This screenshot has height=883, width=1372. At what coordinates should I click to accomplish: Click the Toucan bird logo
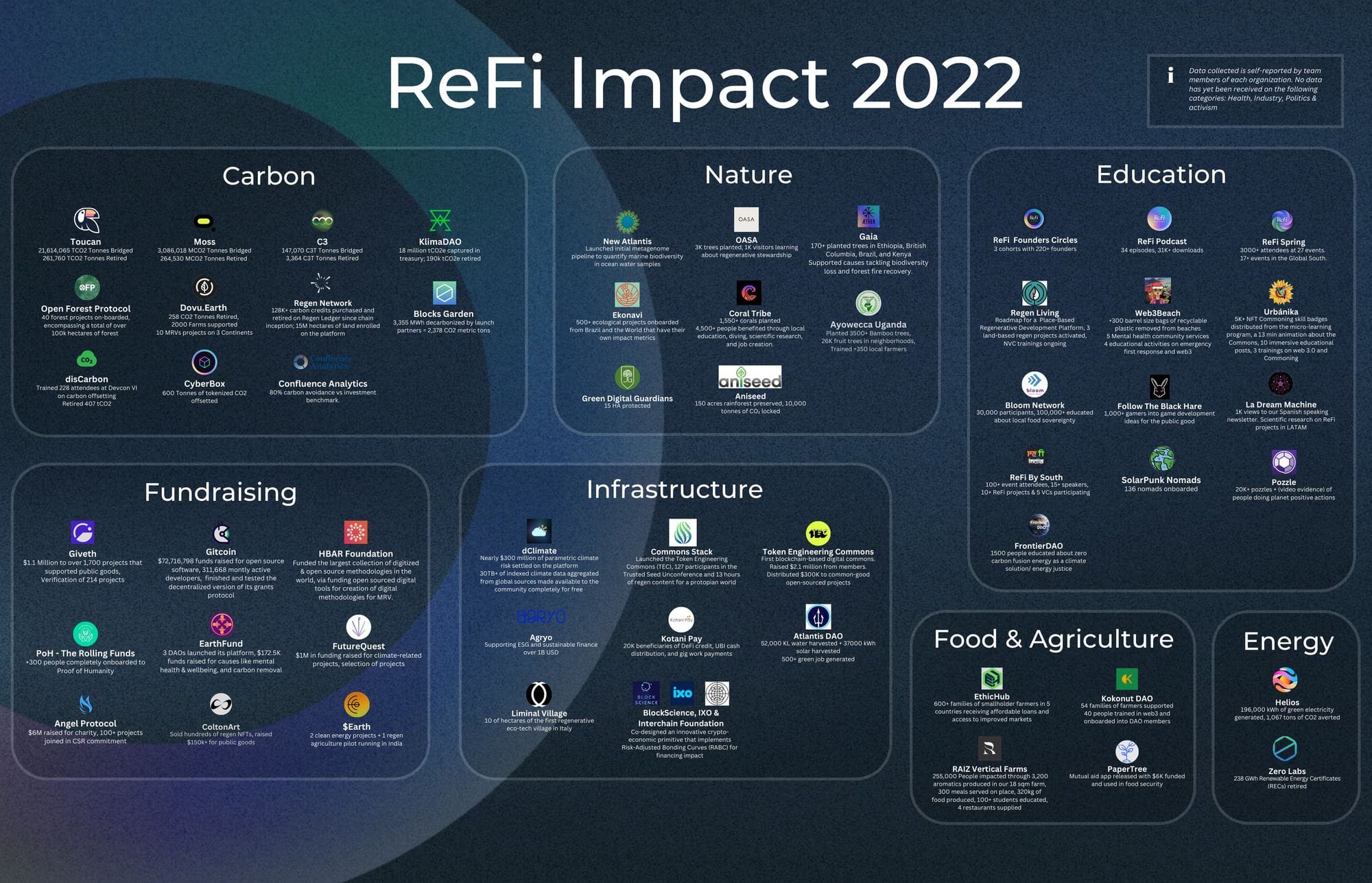point(86,220)
